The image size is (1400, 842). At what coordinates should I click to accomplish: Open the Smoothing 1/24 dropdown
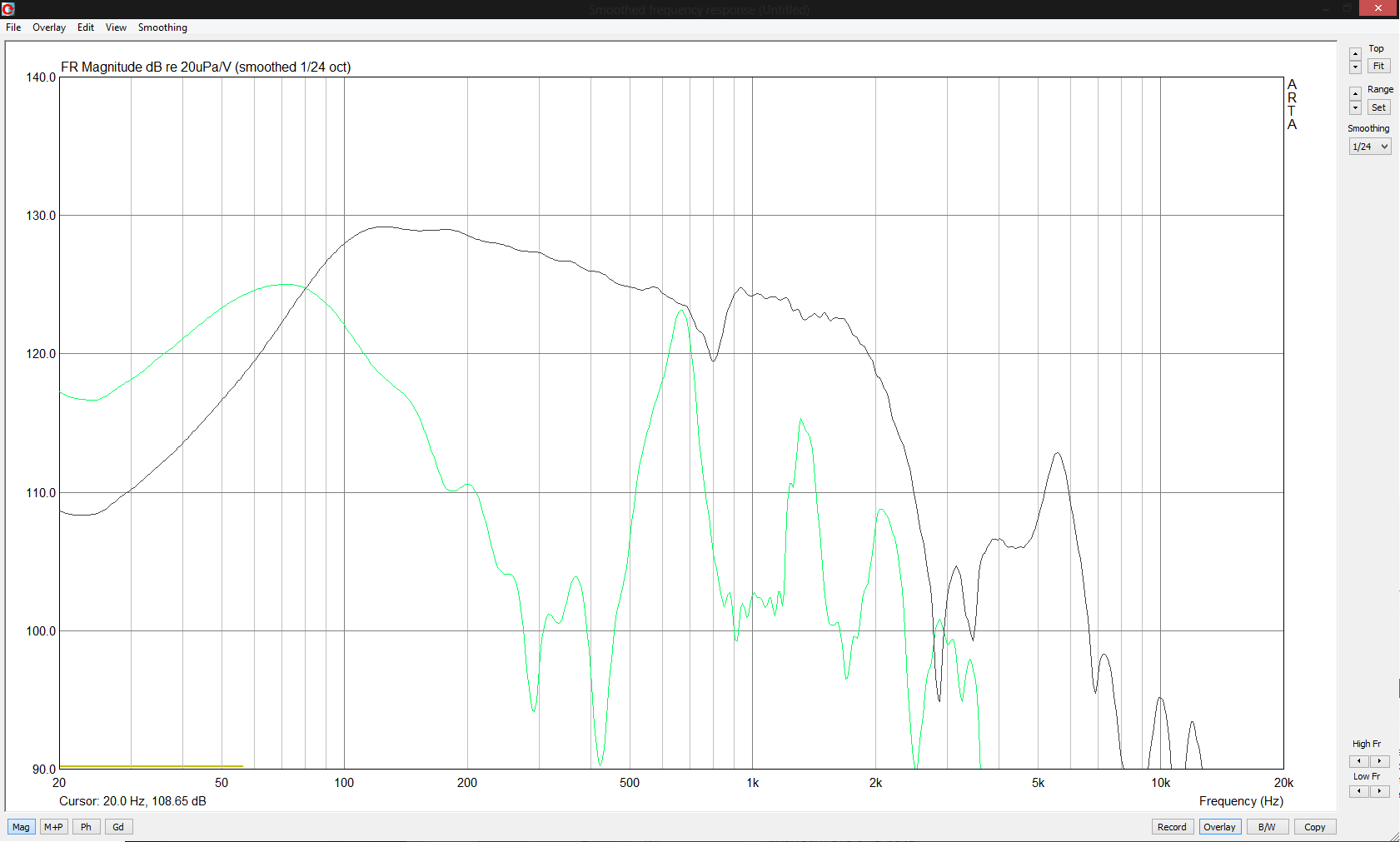click(x=1370, y=147)
